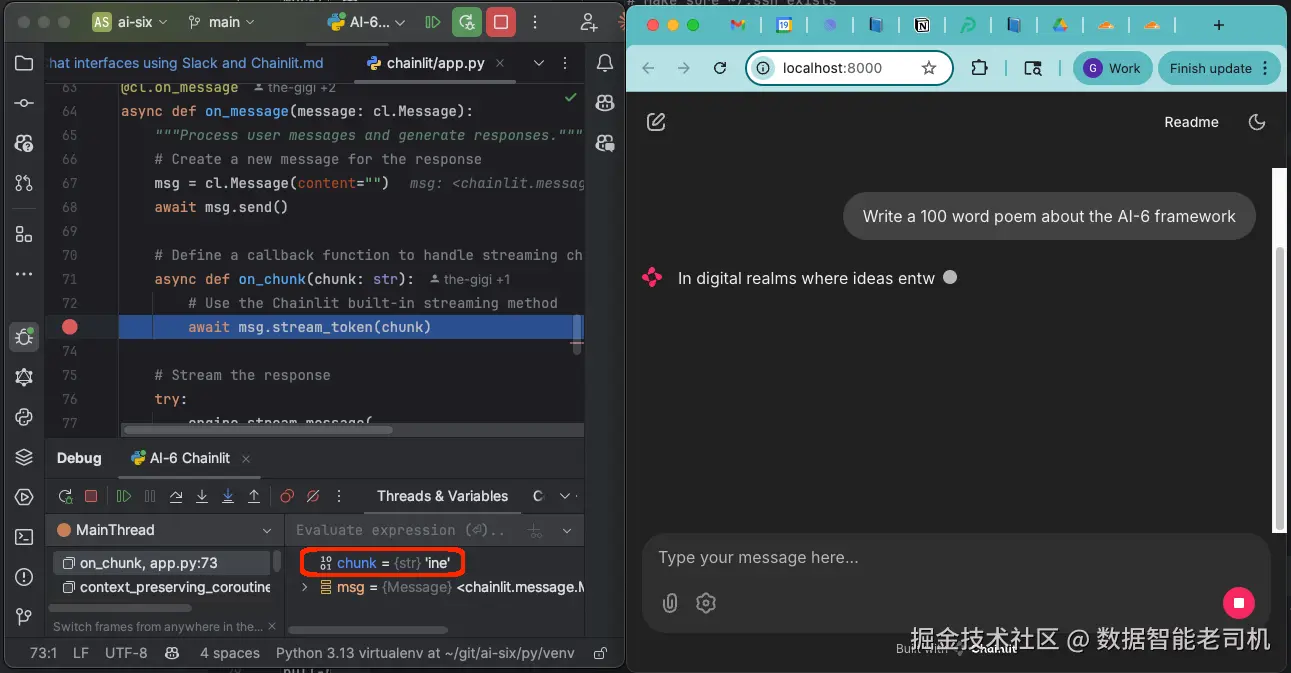Stop the running process with red square button
The height and width of the screenshot is (673, 1291).
pos(501,22)
